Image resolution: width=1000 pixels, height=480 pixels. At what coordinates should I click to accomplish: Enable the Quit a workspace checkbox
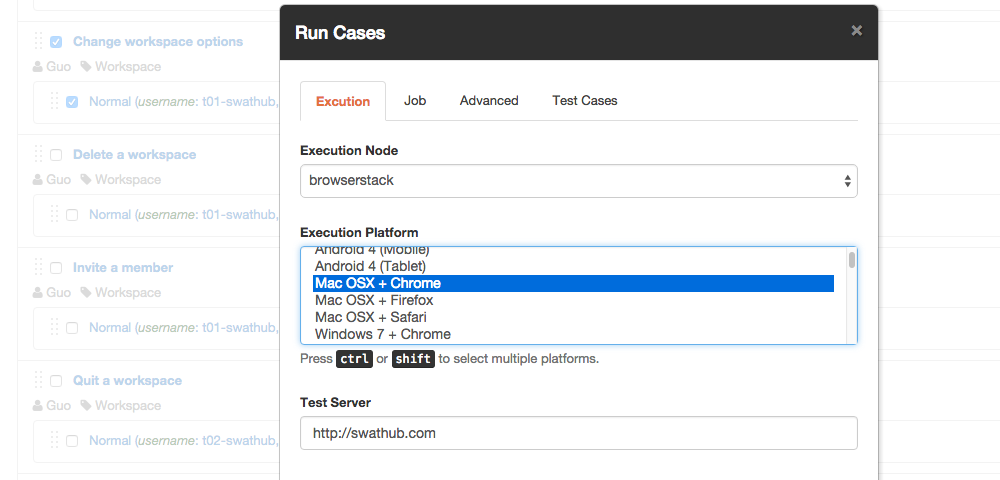pyautogui.click(x=56, y=381)
